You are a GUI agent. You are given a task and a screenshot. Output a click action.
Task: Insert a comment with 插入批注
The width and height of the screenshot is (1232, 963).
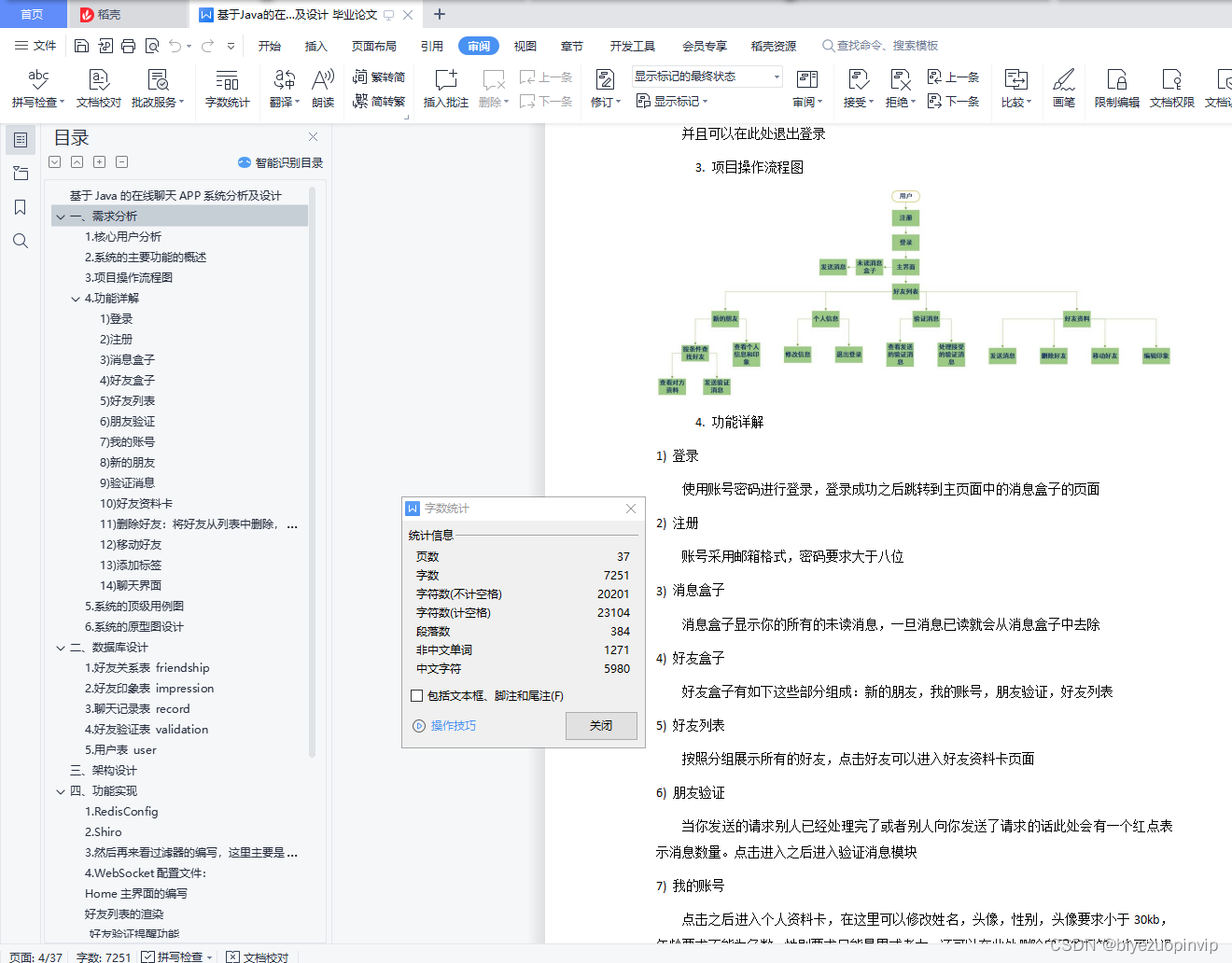point(445,89)
